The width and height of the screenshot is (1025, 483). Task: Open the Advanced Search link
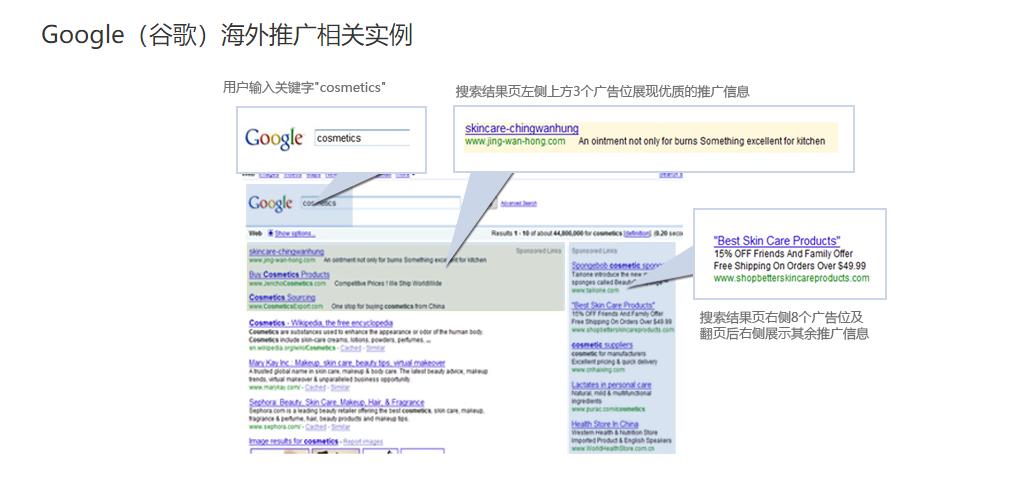(x=519, y=204)
